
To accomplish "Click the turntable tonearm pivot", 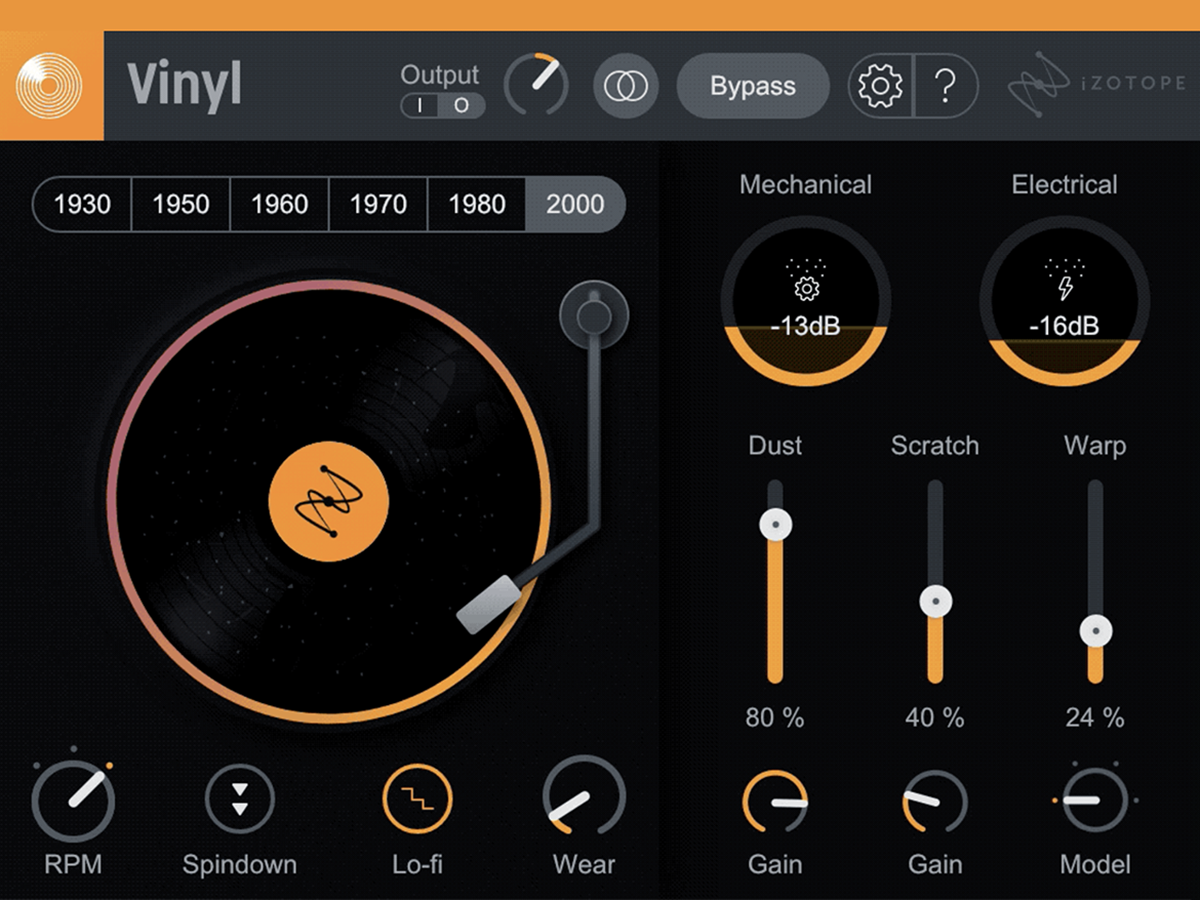I will [594, 316].
